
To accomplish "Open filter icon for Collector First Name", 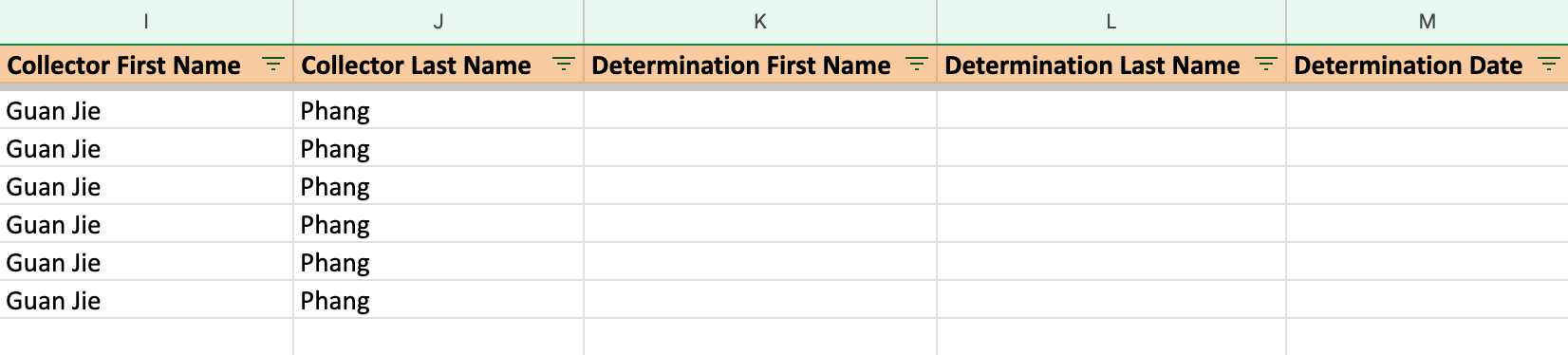I will [x=272, y=65].
